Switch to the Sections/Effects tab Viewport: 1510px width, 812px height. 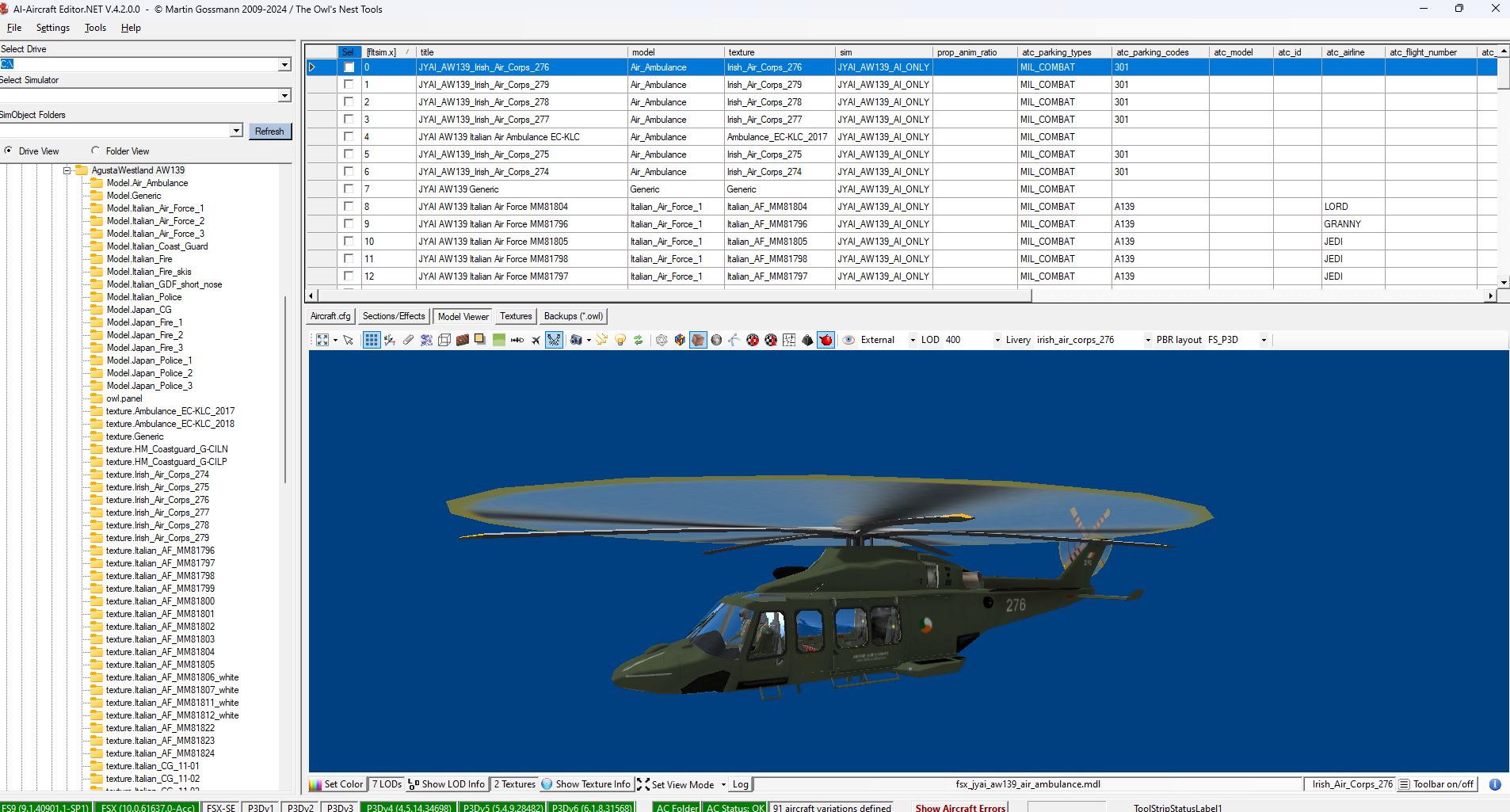pos(394,316)
